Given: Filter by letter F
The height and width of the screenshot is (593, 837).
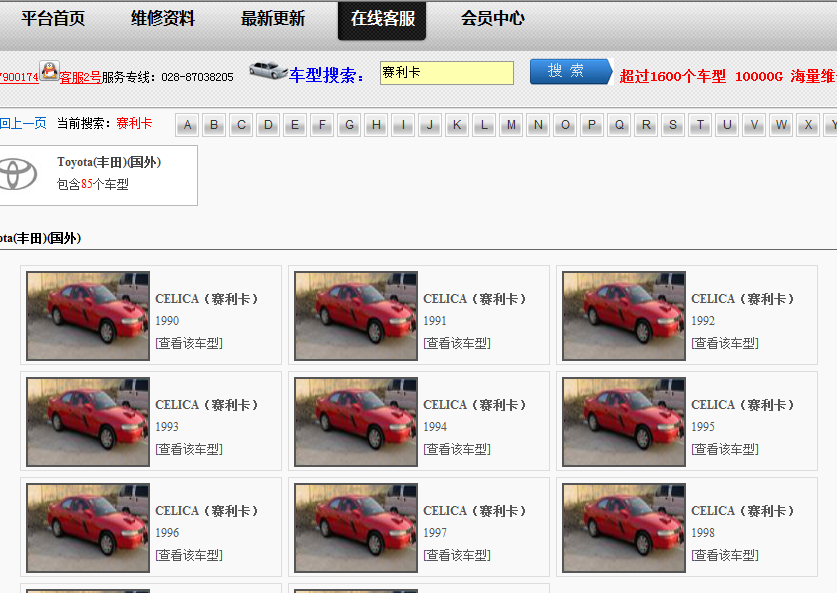Looking at the screenshot, I should pos(322,125).
